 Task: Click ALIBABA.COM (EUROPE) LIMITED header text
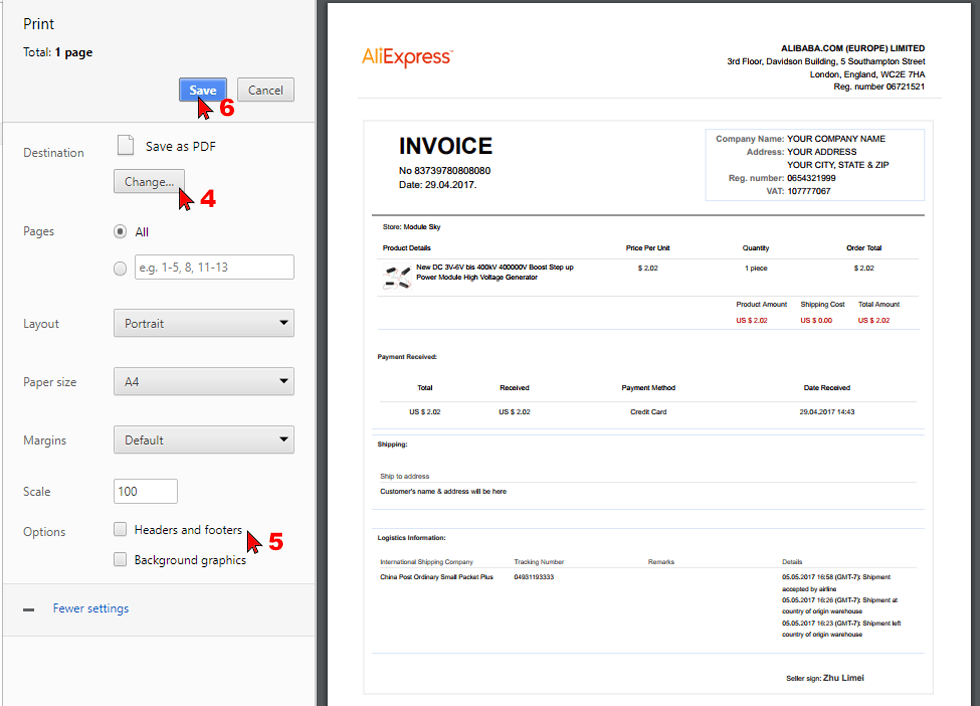tap(853, 48)
